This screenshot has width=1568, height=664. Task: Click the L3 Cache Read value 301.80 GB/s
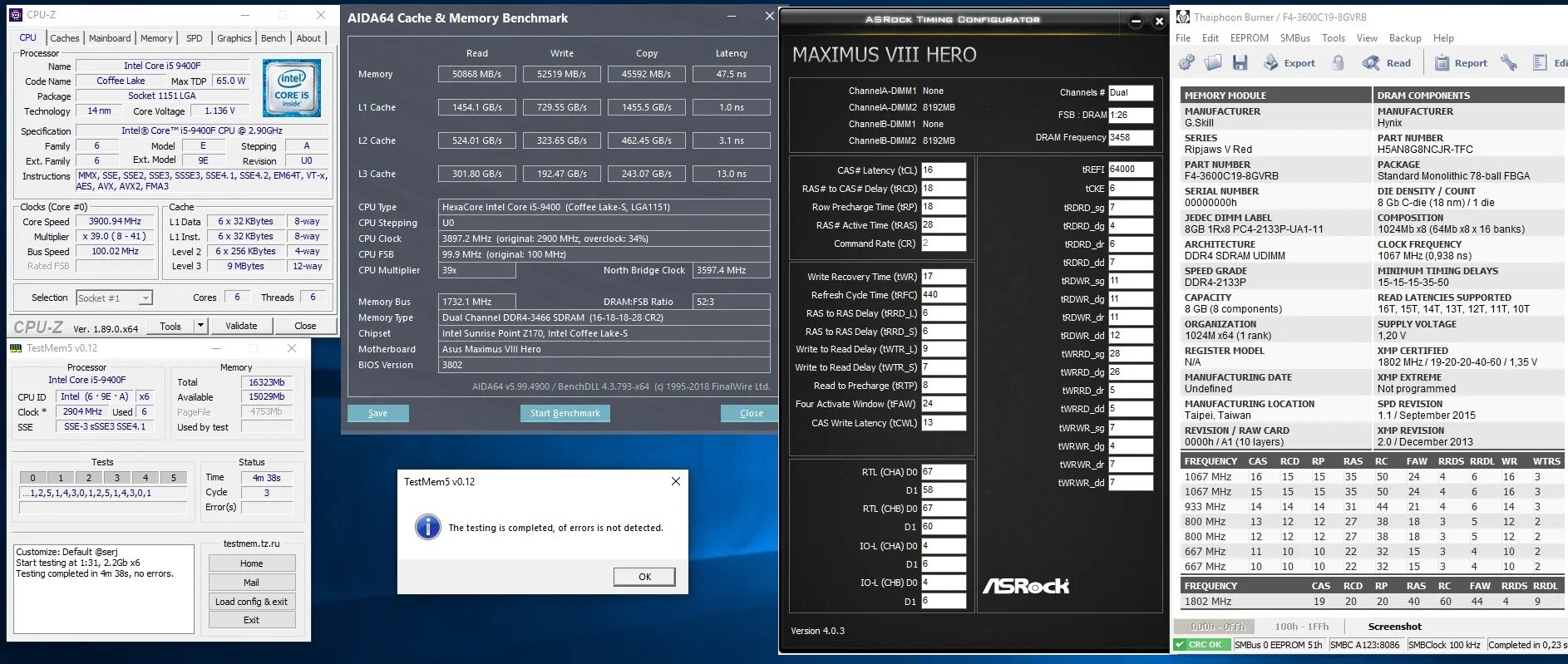(476, 174)
